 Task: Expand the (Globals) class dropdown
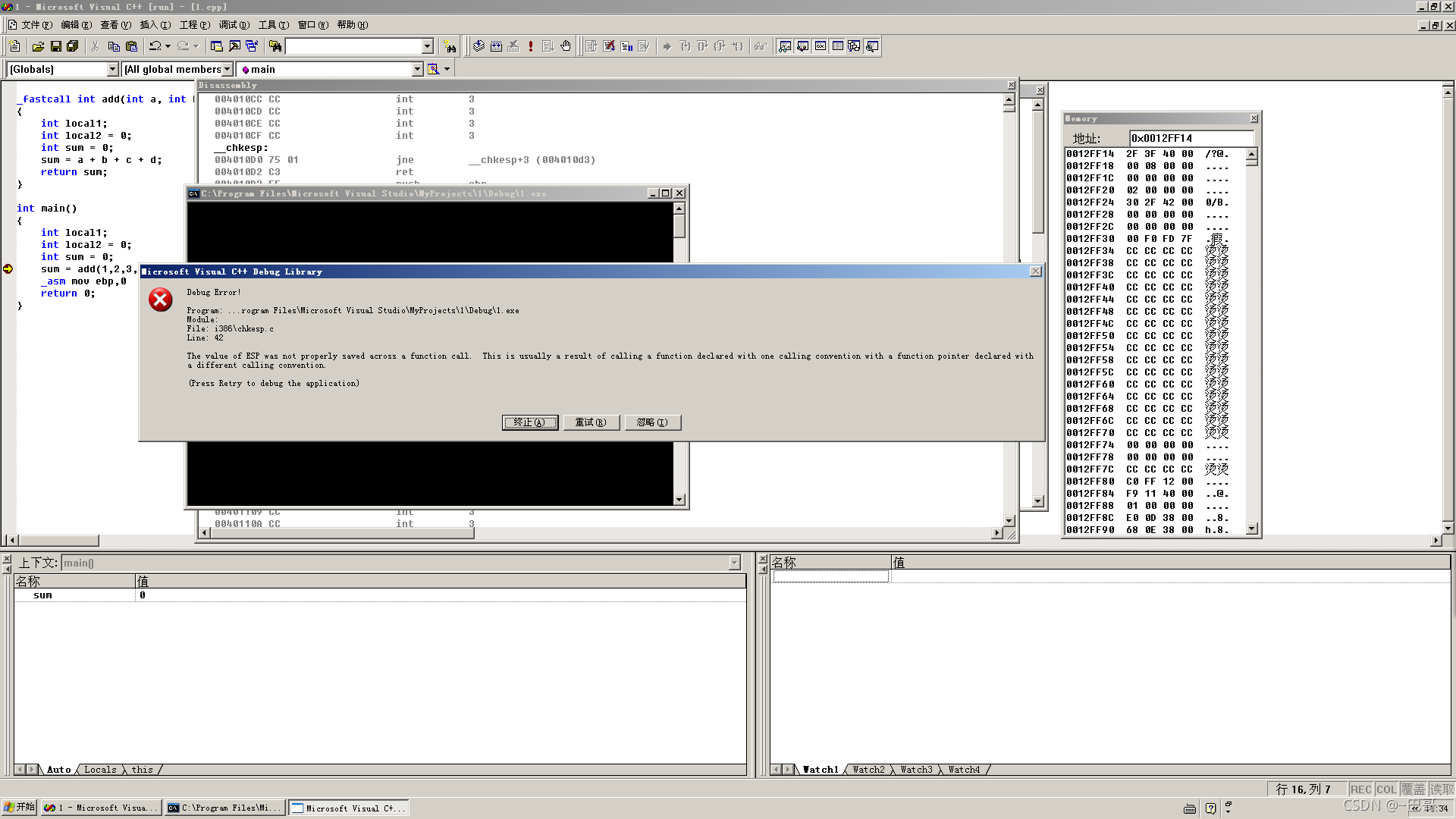(113, 69)
